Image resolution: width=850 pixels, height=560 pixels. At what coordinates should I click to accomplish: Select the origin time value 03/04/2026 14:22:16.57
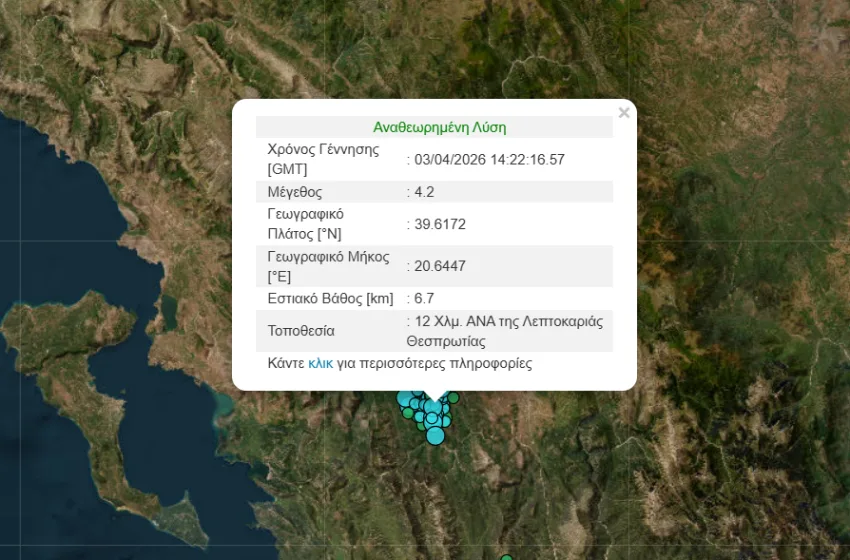[490, 159]
